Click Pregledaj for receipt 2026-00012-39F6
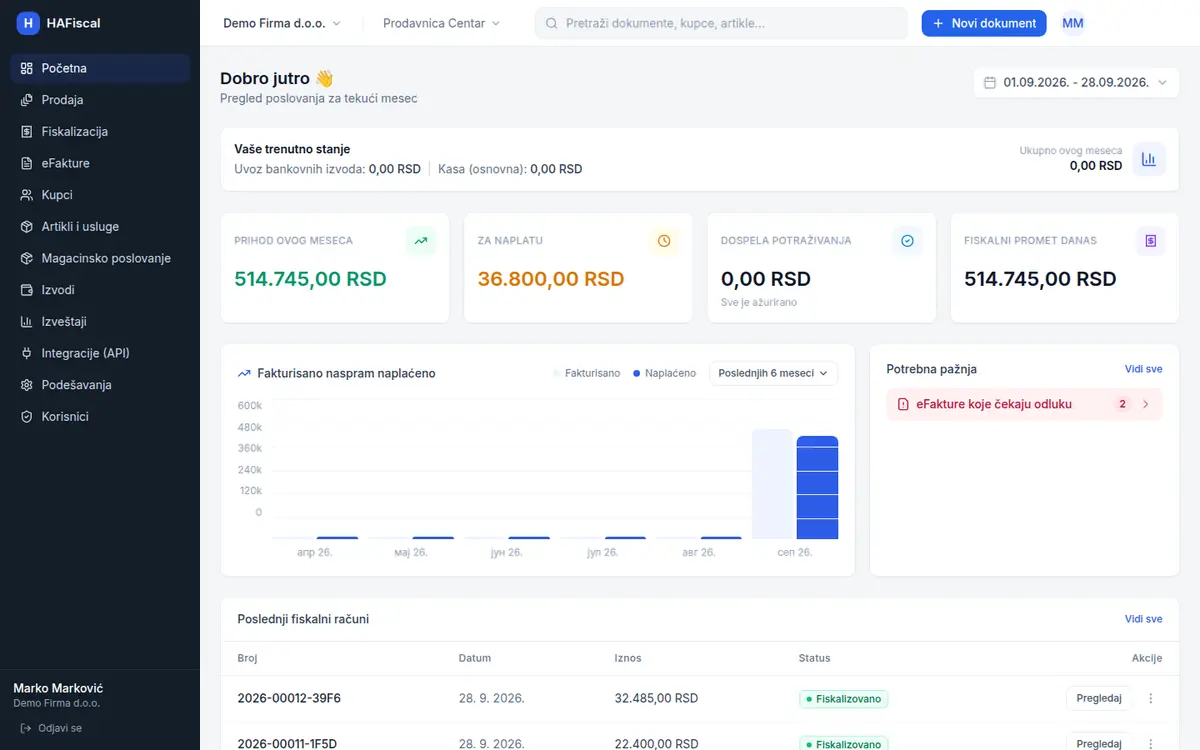 click(1099, 698)
